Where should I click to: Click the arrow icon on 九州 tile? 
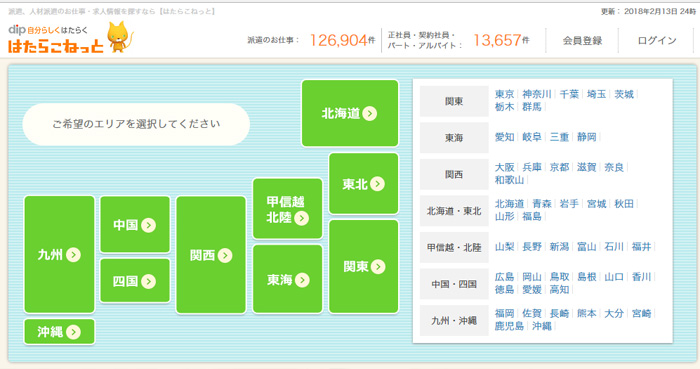coord(73,255)
